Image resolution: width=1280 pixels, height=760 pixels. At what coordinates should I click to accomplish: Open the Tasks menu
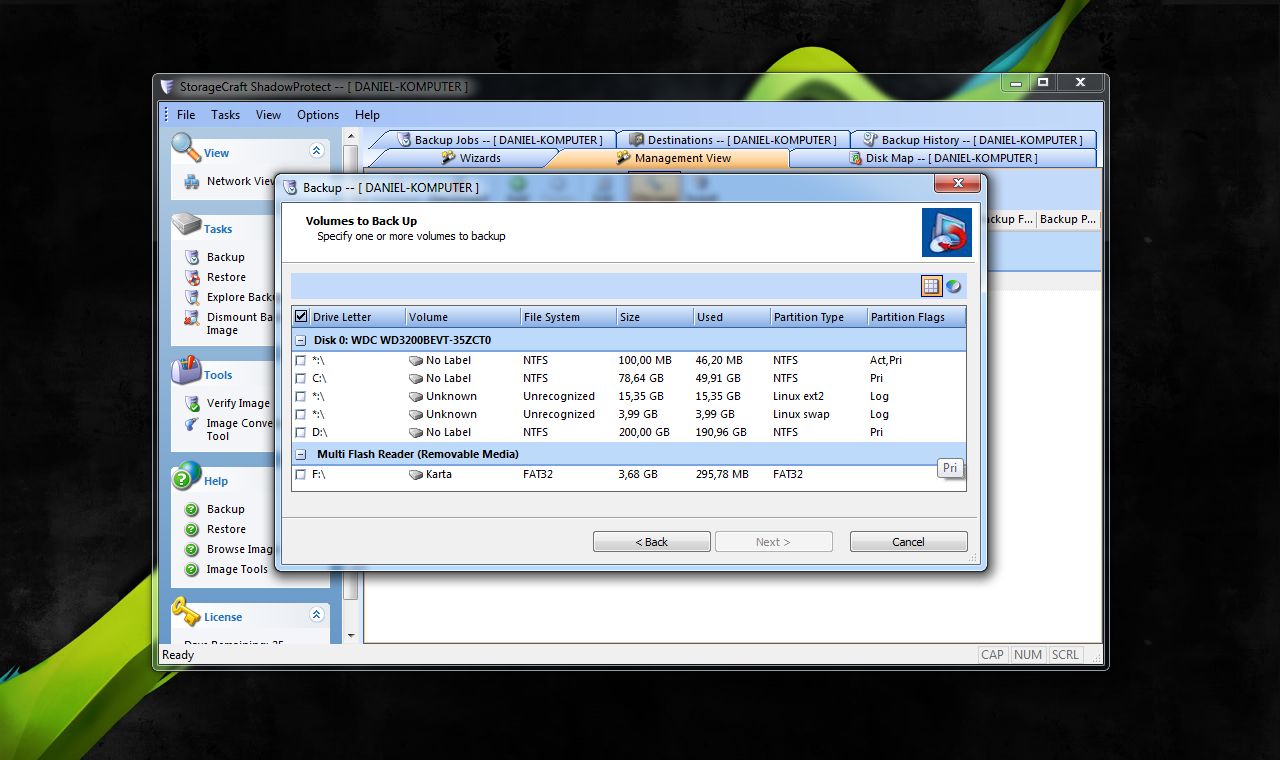coord(225,114)
